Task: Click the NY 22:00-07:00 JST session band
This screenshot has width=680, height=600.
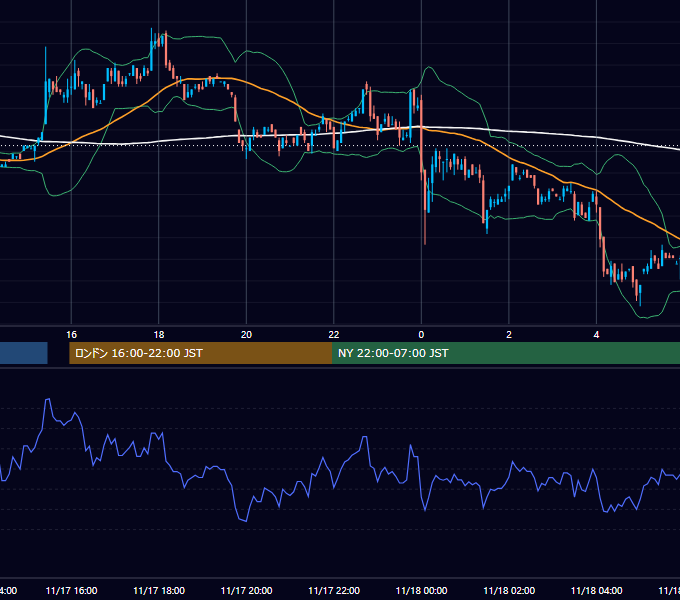Action: [x=506, y=353]
